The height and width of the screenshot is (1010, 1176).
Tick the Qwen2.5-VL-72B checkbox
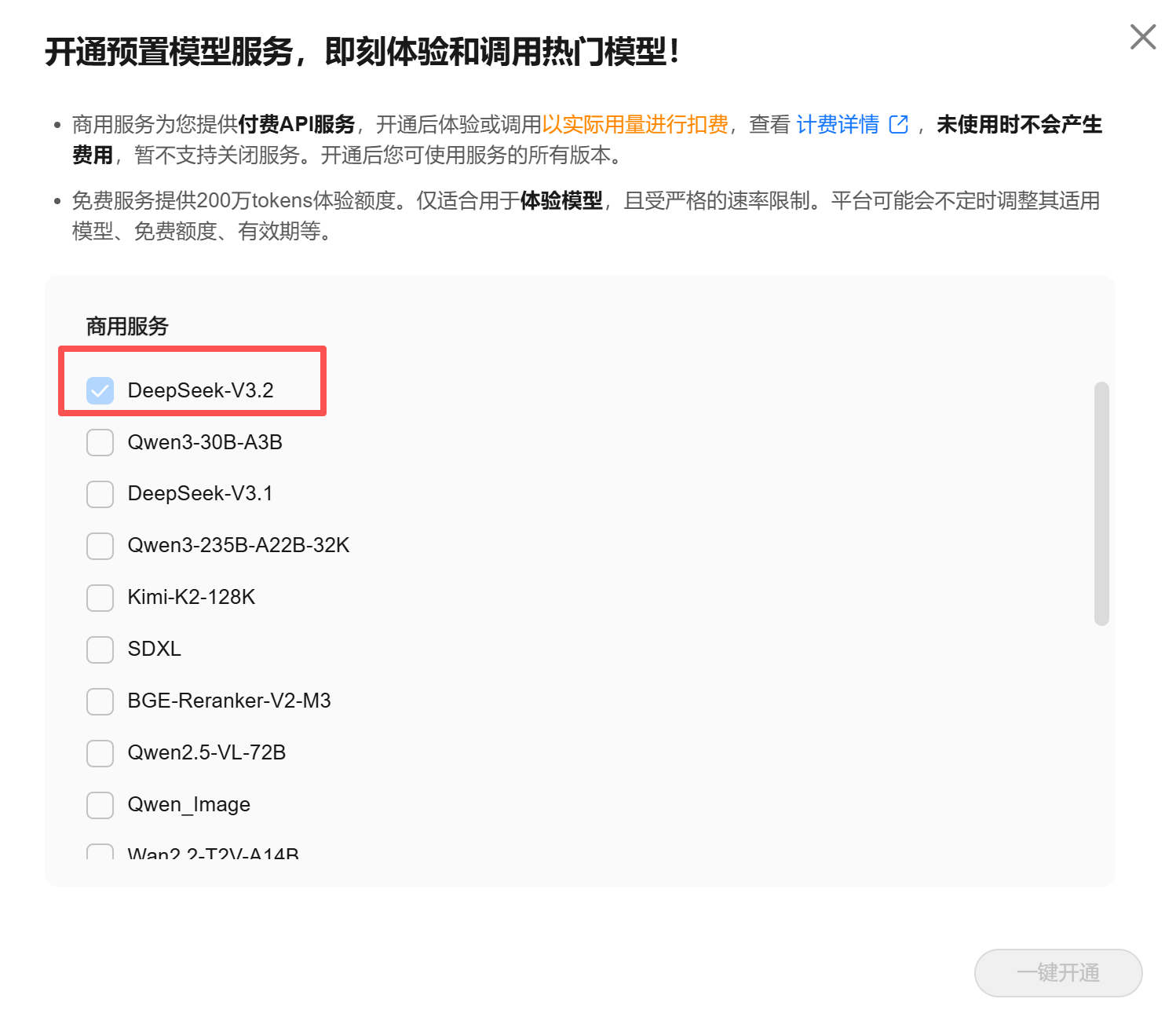[x=100, y=753]
